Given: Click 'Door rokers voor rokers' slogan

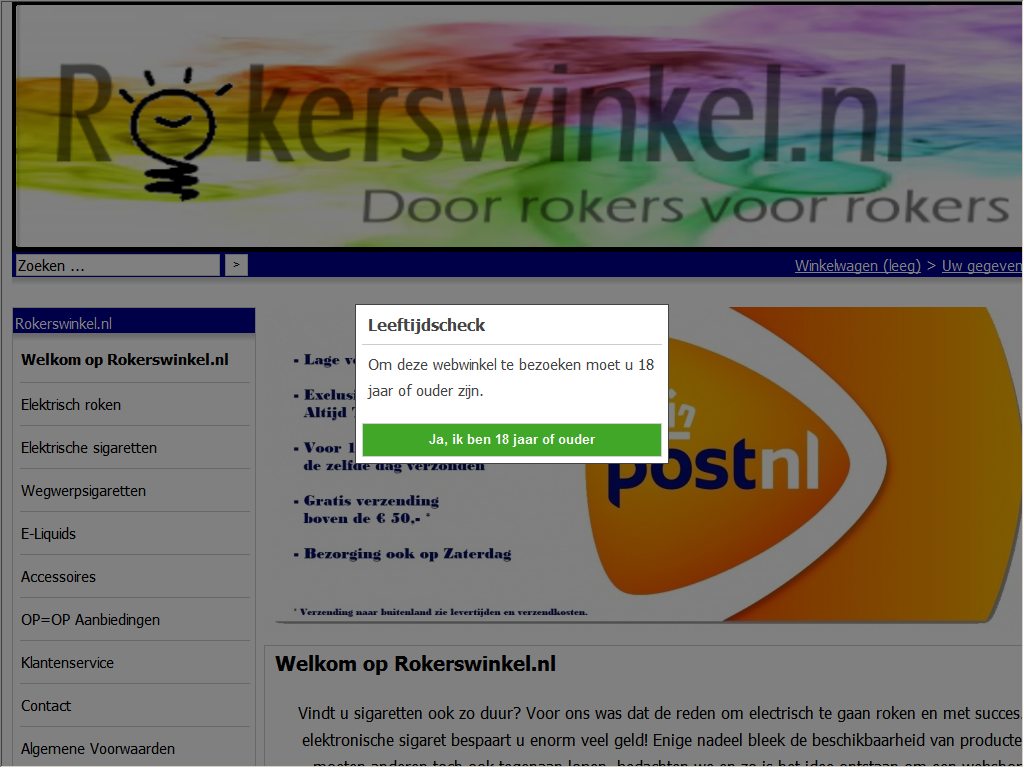Looking at the screenshot, I should point(686,206).
